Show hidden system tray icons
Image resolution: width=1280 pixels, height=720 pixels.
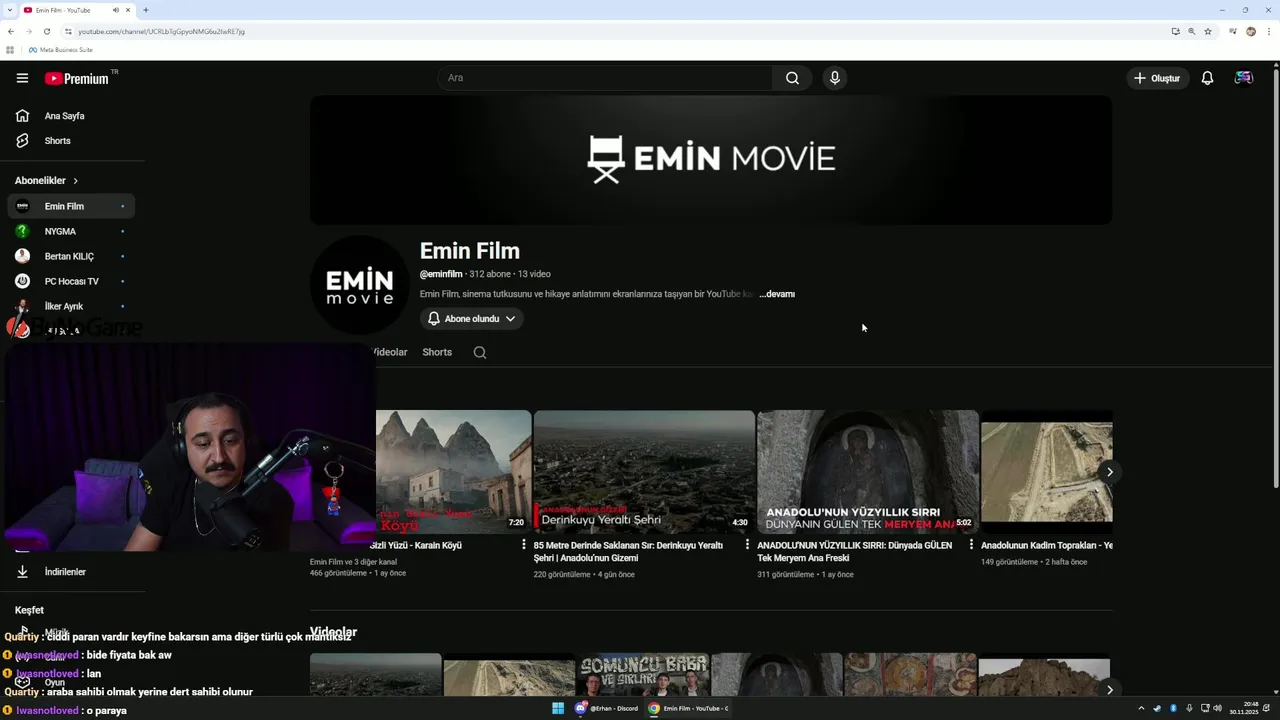coord(1141,708)
